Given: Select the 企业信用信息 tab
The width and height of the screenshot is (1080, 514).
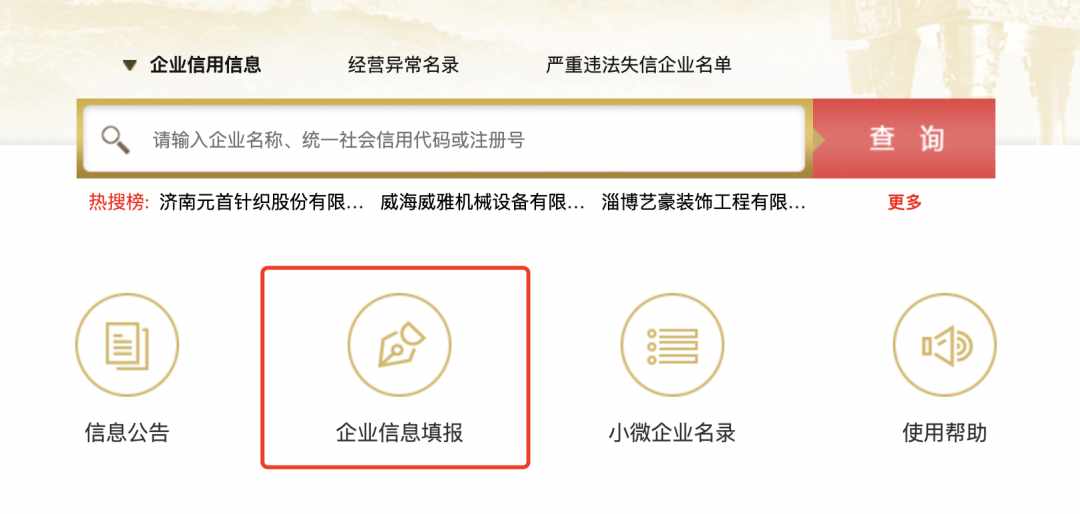Looking at the screenshot, I should (205, 65).
